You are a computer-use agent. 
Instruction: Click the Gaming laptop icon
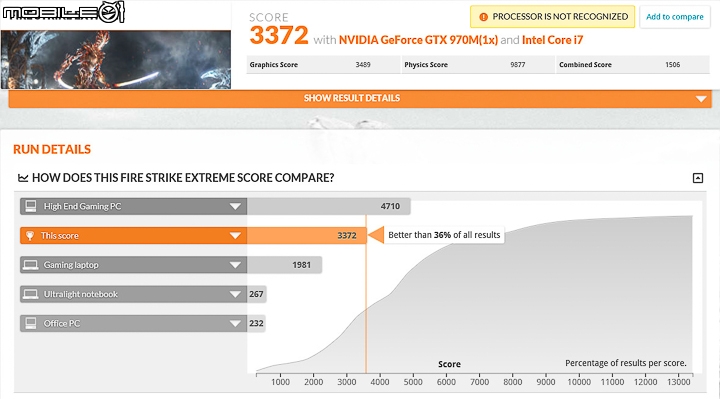coord(31,265)
